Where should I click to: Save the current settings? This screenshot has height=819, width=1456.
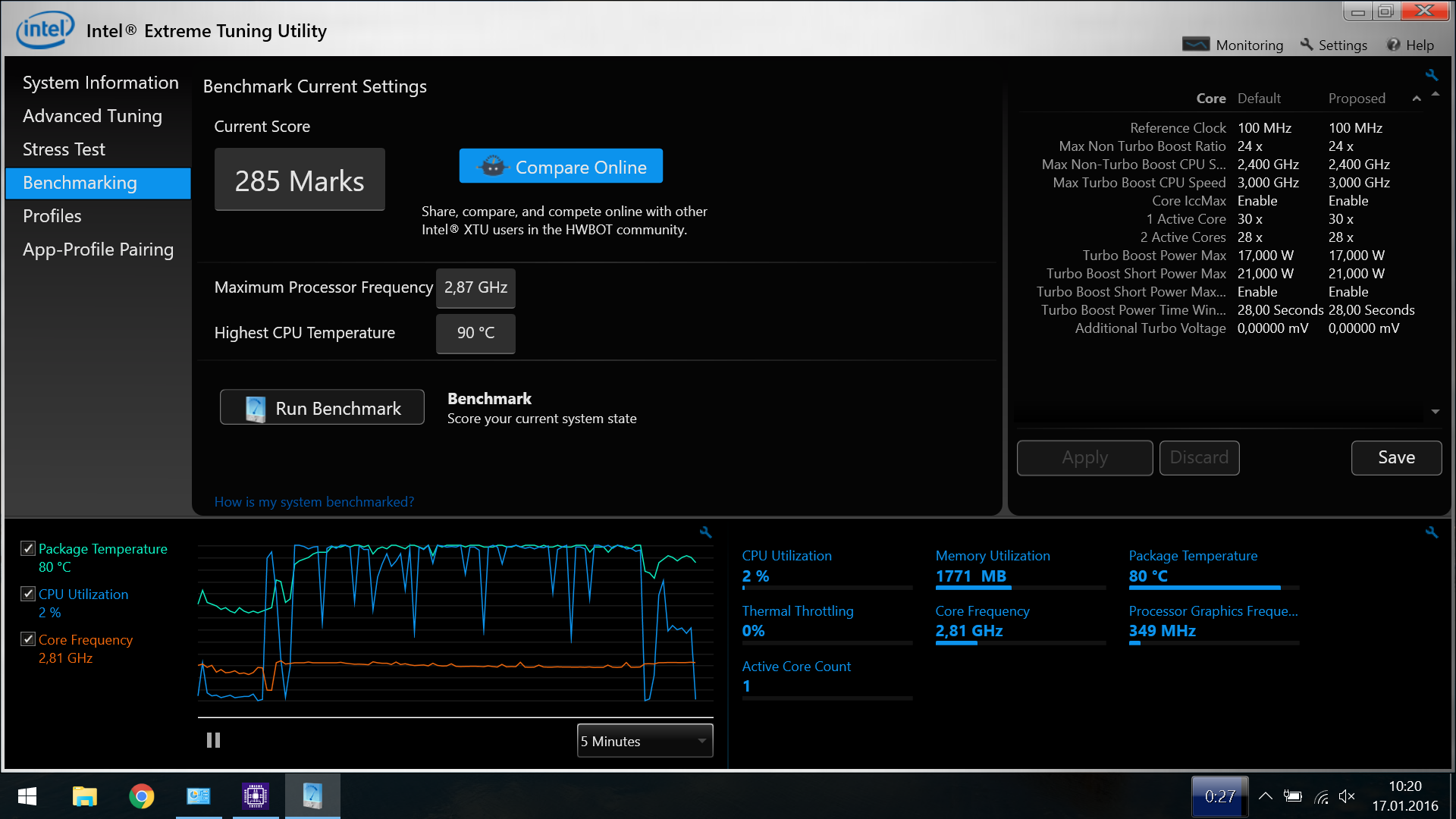[1396, 457]
